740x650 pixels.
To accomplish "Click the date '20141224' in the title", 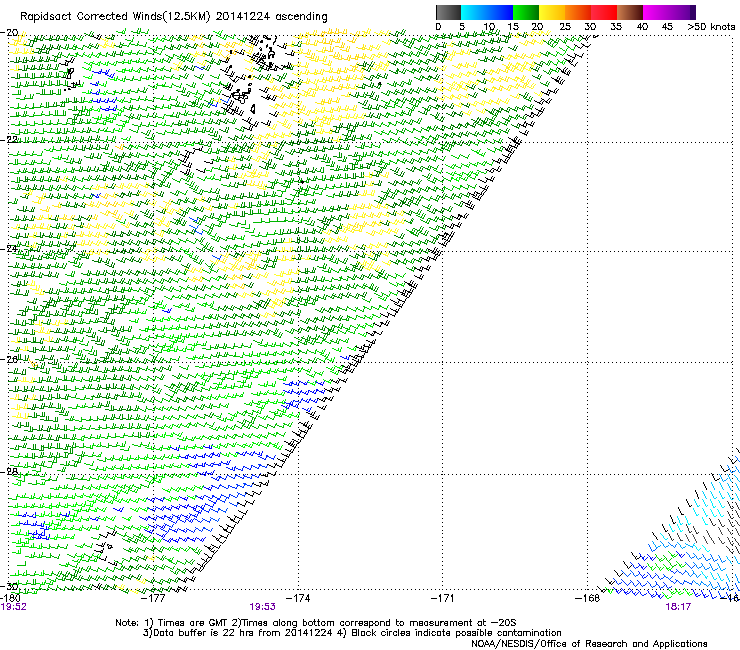I will [243, 17].
